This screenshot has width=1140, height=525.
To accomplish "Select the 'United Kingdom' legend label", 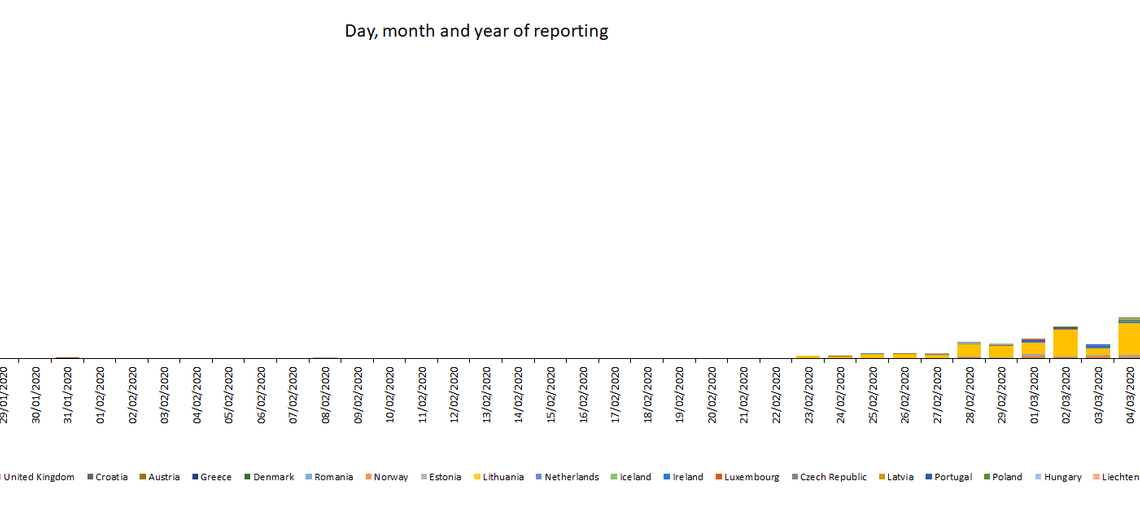I will [x=39, y=477].
